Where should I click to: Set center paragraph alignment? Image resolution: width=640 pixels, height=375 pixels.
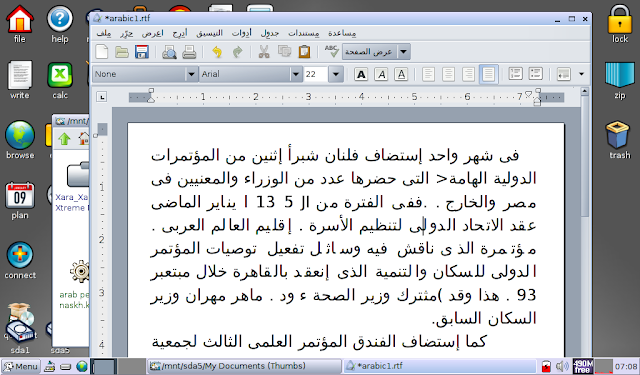[x=448, y=74]
